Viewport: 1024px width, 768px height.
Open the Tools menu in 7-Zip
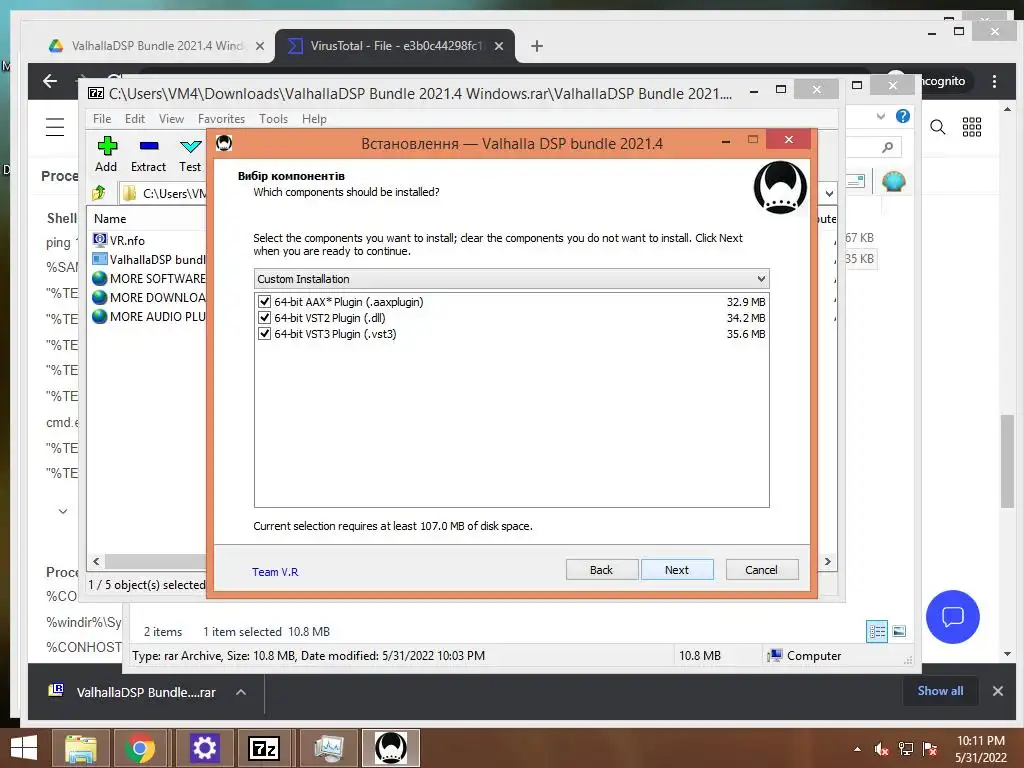[x=273, y=119]
